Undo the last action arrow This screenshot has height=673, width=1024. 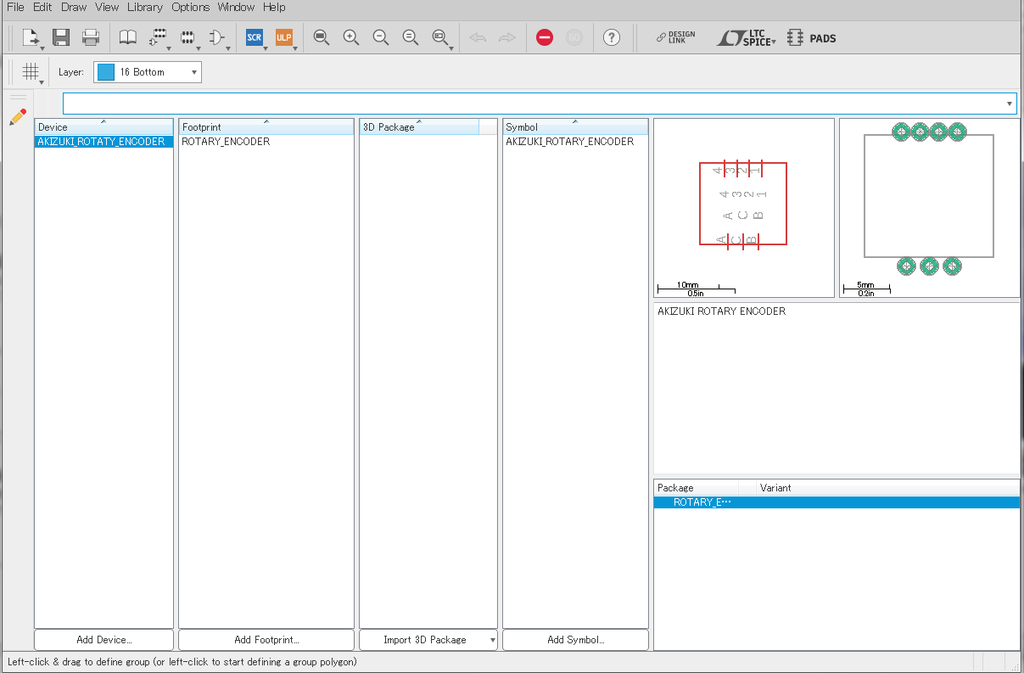click(478, 38)
